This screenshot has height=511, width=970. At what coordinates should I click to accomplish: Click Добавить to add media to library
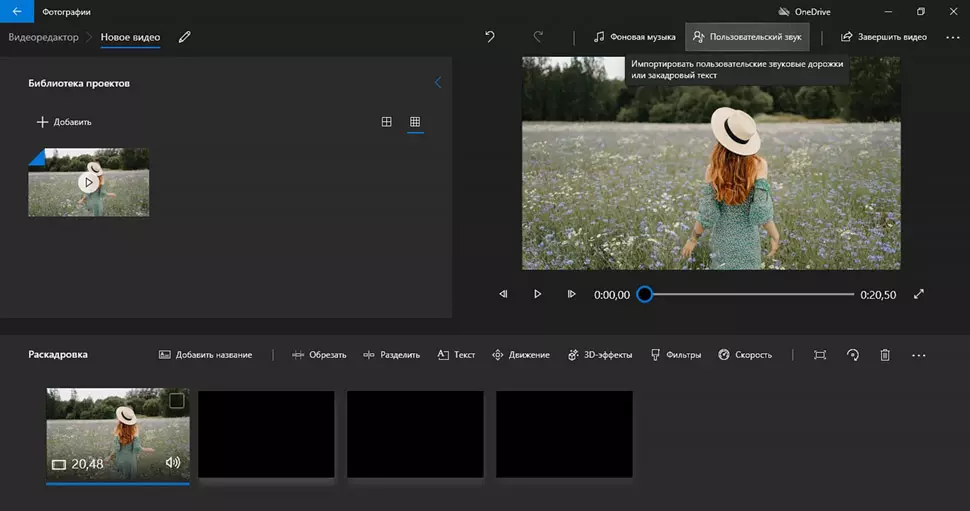[64, 122]
